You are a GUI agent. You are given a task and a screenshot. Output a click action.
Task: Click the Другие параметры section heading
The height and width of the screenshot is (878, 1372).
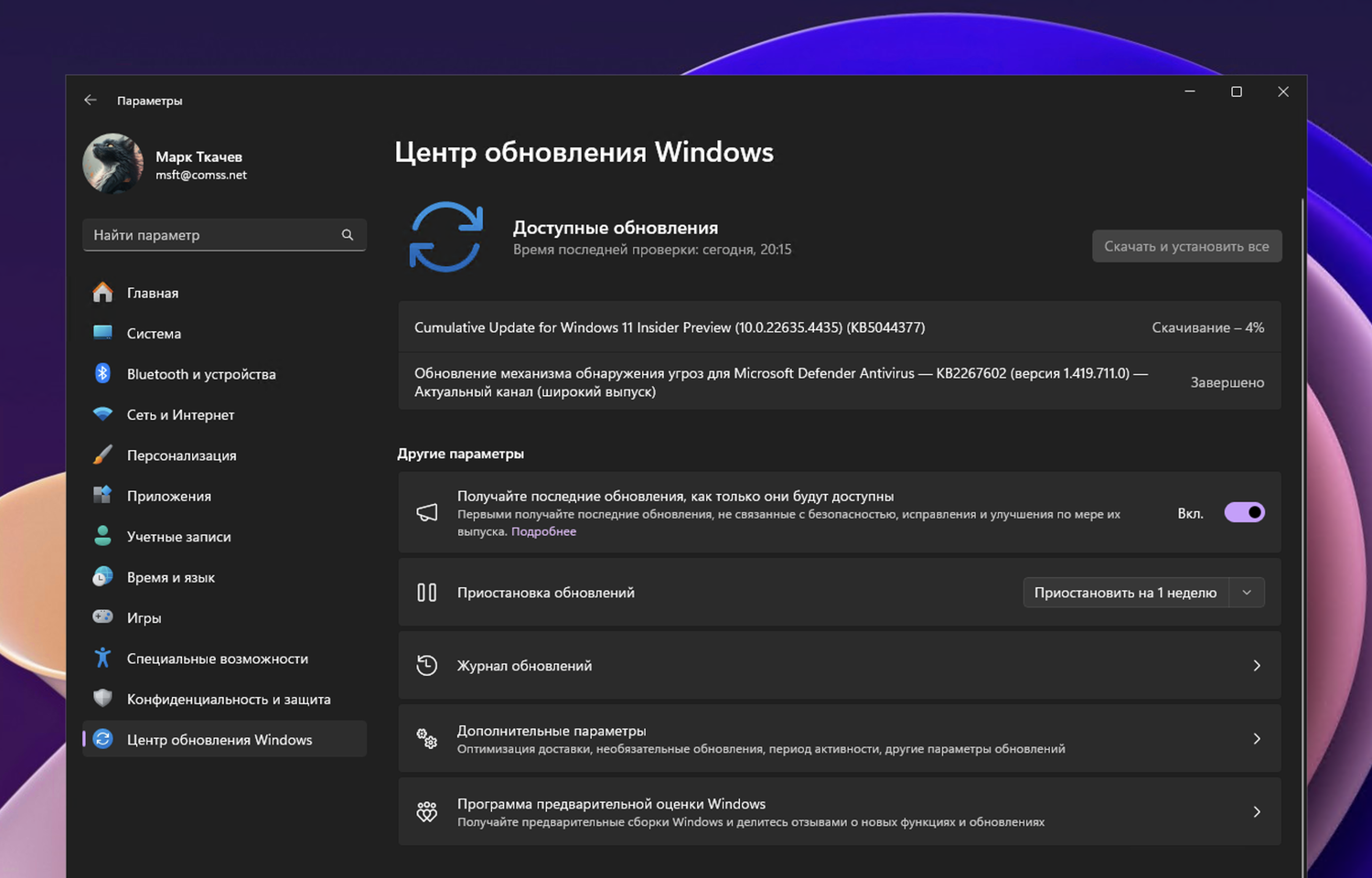(x=460, y=454)
